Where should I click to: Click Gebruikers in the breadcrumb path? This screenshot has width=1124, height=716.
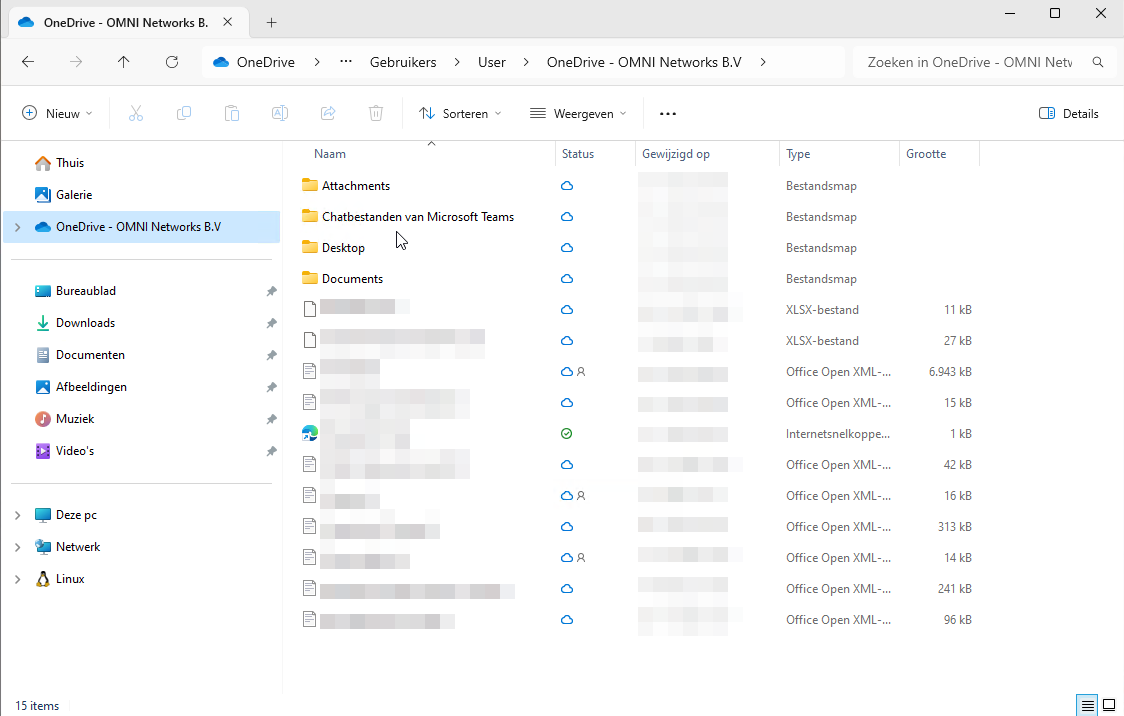click(403, 62)
